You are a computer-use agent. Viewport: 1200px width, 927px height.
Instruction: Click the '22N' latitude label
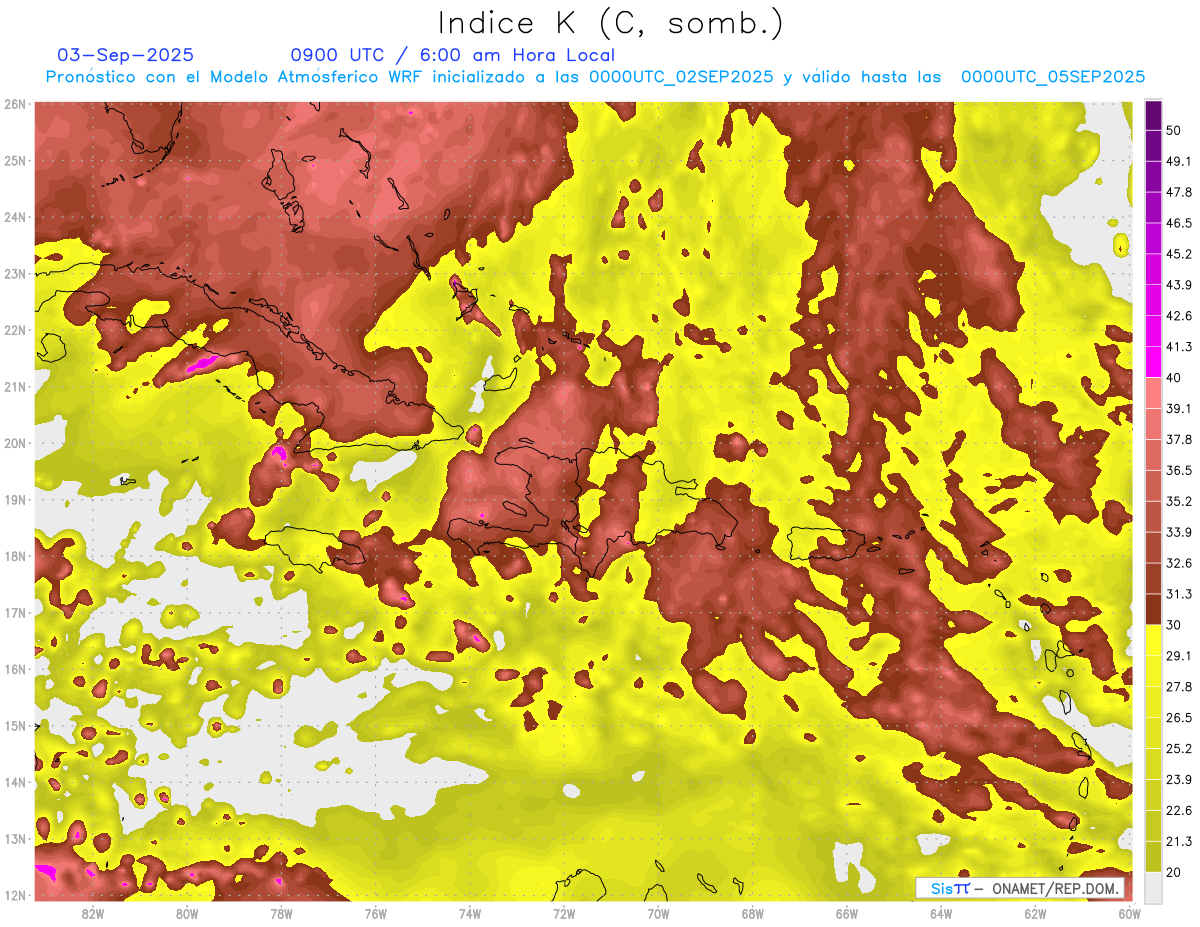coord(15,330)
